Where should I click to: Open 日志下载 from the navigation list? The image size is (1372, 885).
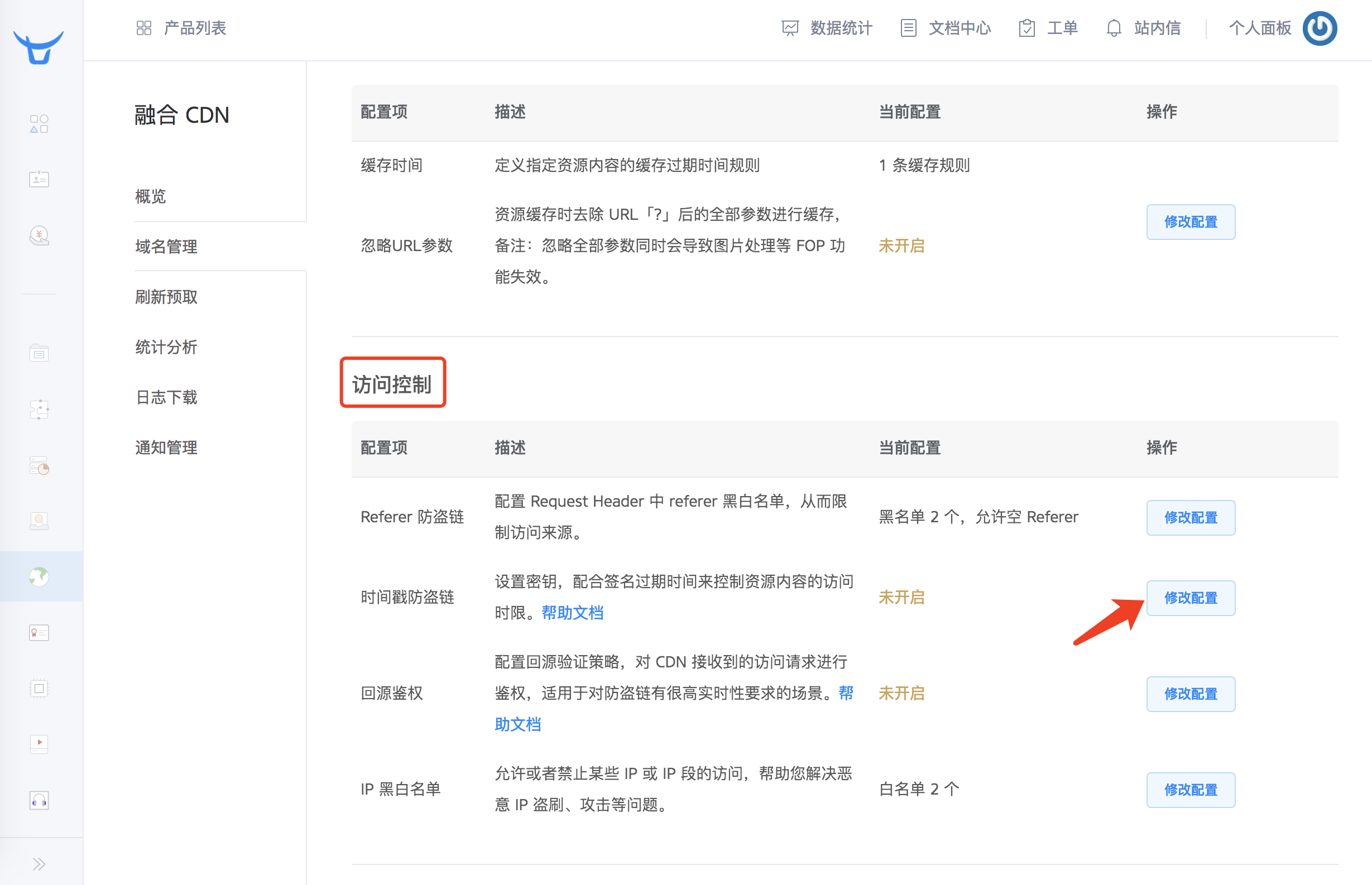167,397
